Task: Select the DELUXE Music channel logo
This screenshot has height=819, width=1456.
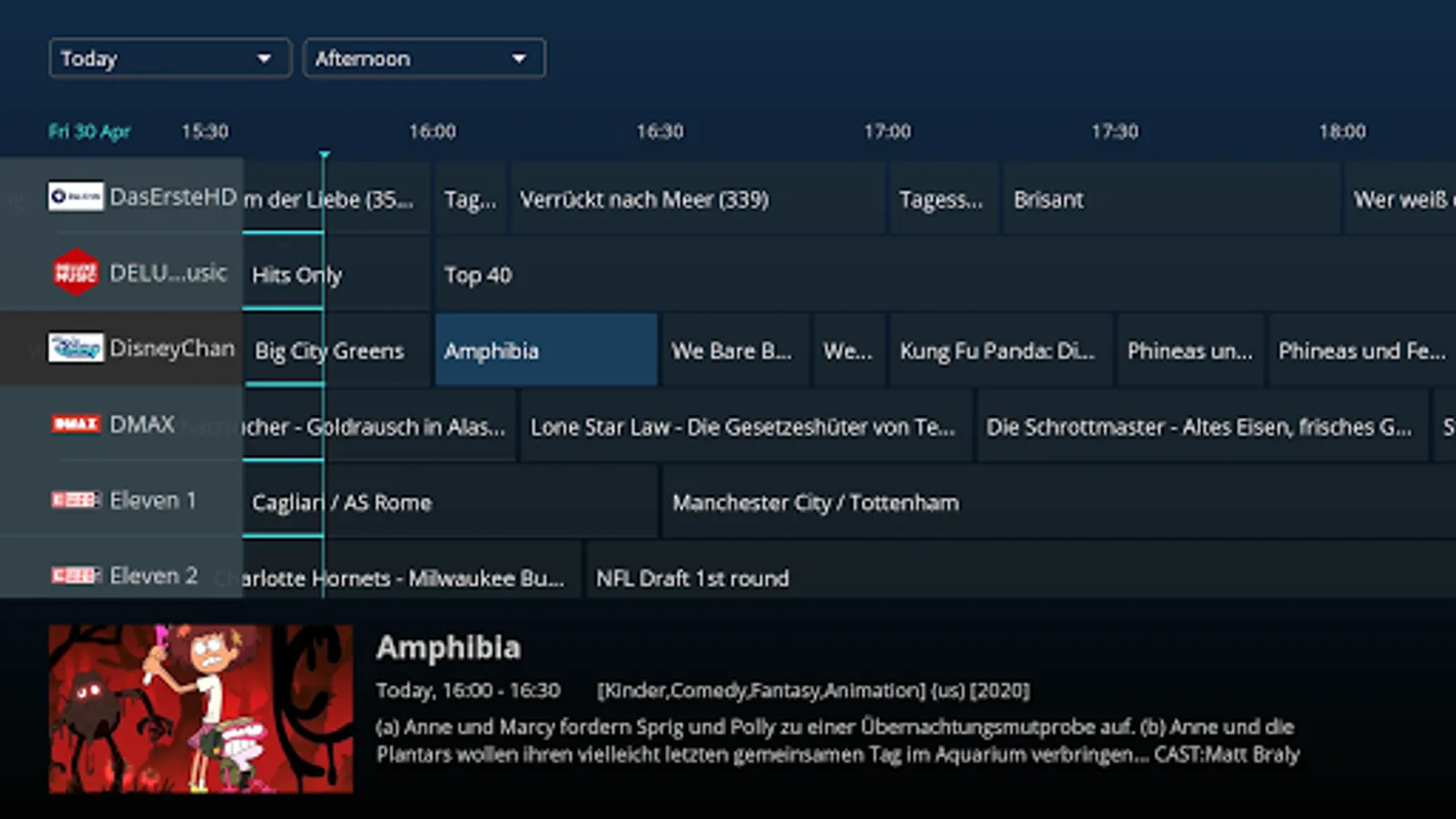Action: [x=76, y=272]
